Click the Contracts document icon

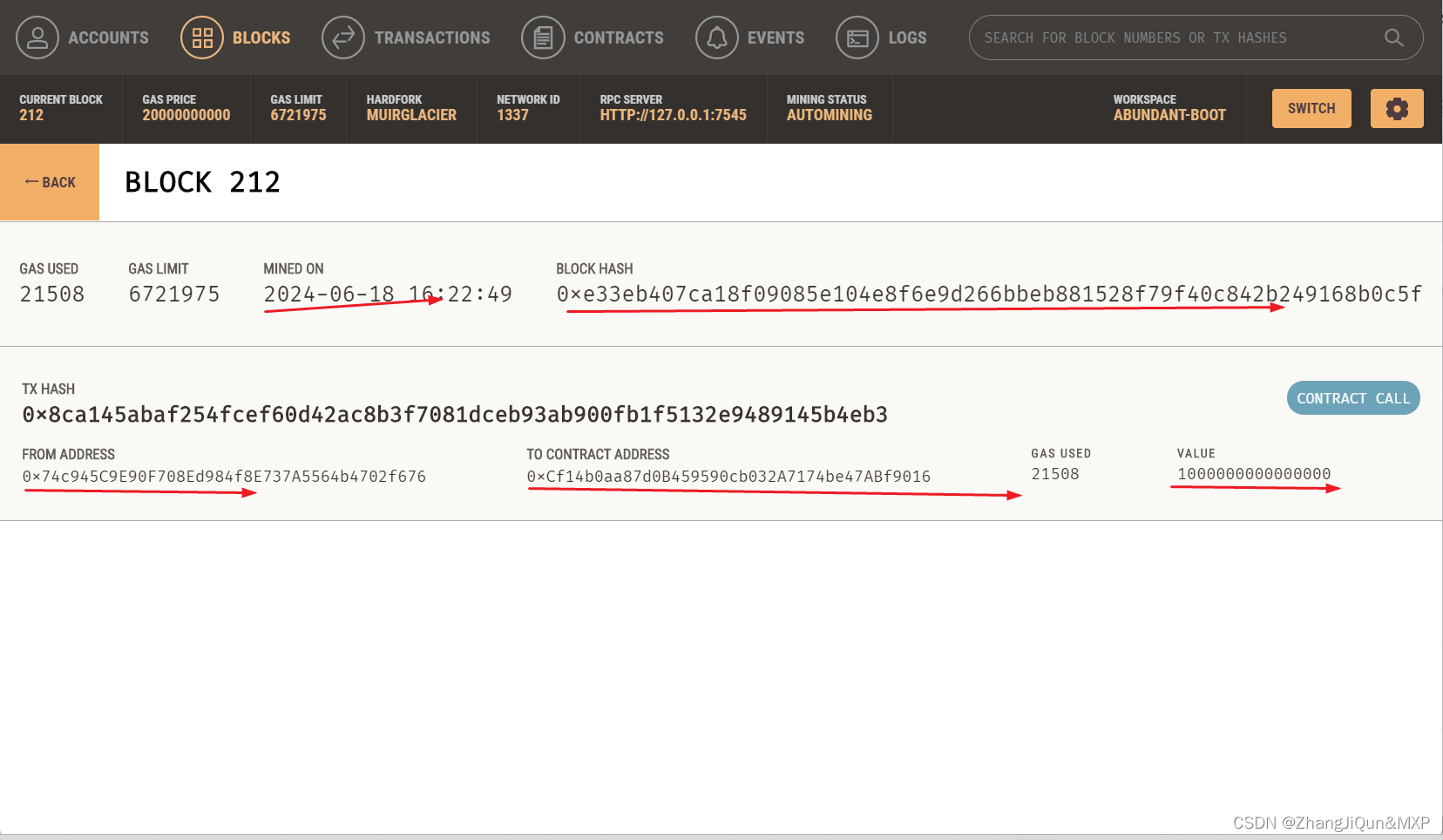point(543,37)
